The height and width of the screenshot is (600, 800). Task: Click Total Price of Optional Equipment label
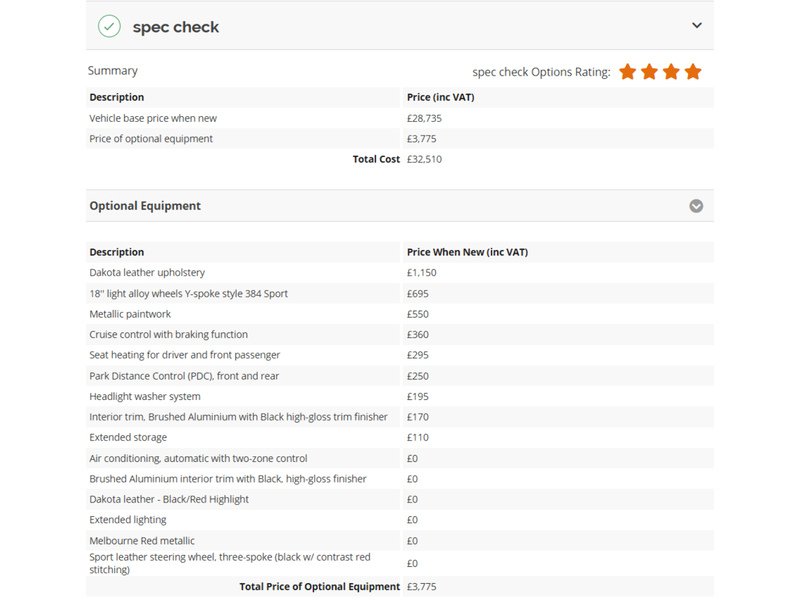point(319,587)
